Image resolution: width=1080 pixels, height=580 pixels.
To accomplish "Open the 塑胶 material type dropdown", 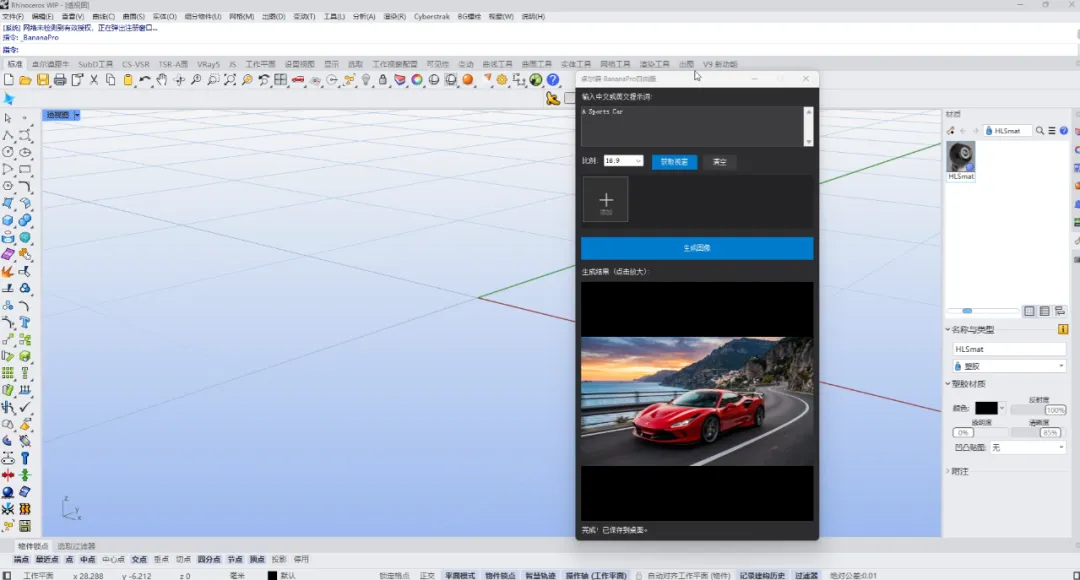I will 1009,366.
